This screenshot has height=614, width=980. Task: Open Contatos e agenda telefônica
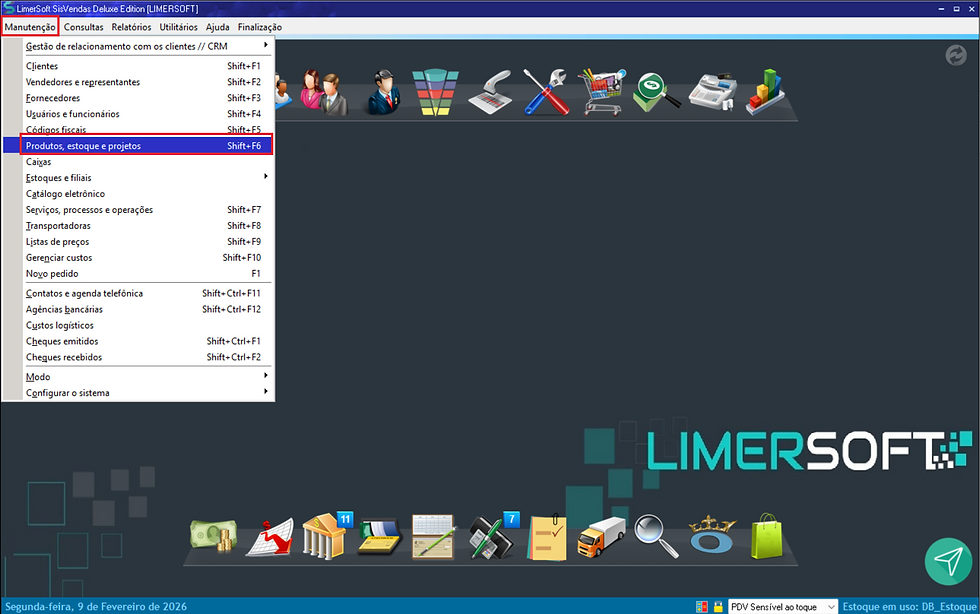[x=138, y=293]
